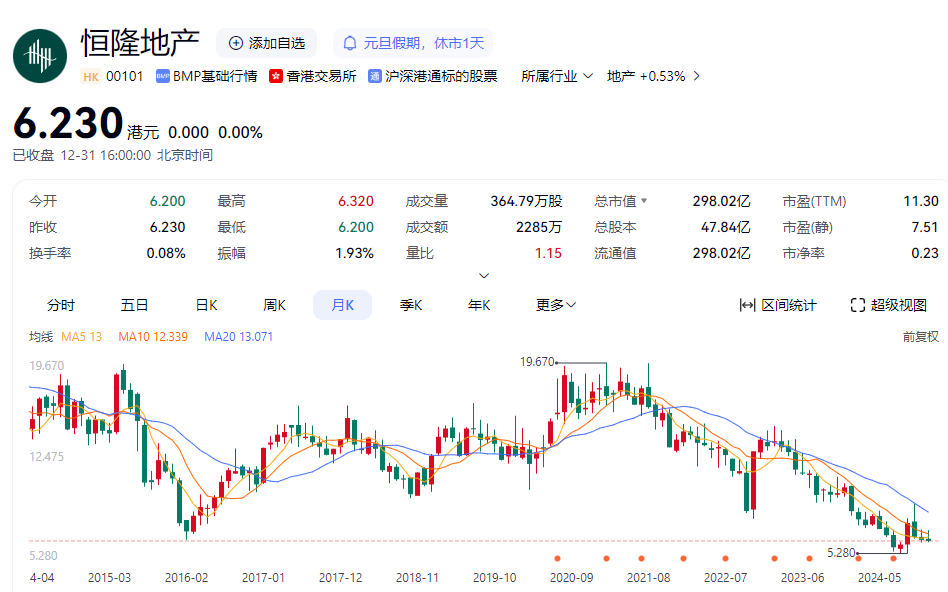Add stock via 添加自选 button
Image resolution: width=948 pixels, height=592 pixels.
pos(267,43)
